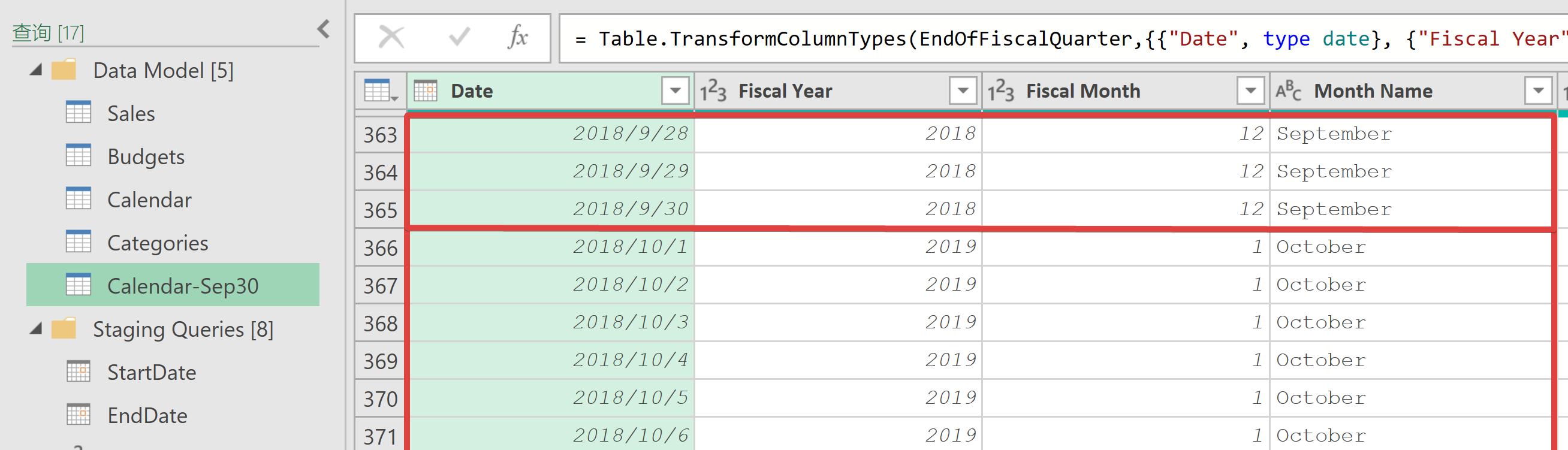Open the table options icon in grid corner
This screenshot has width=1568, height=450.
pyautogui.click(x=381, y=91)
